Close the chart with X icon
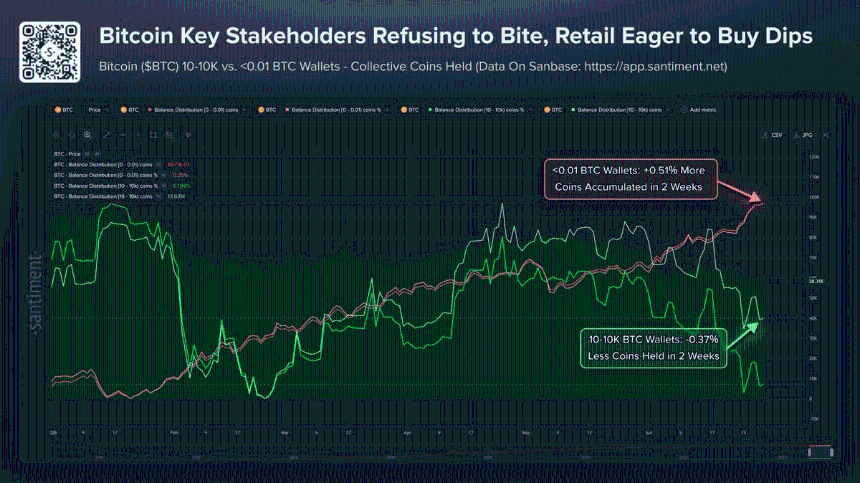Image resolution: width=860 pixels, height=483 pixels. coord(826,135)
